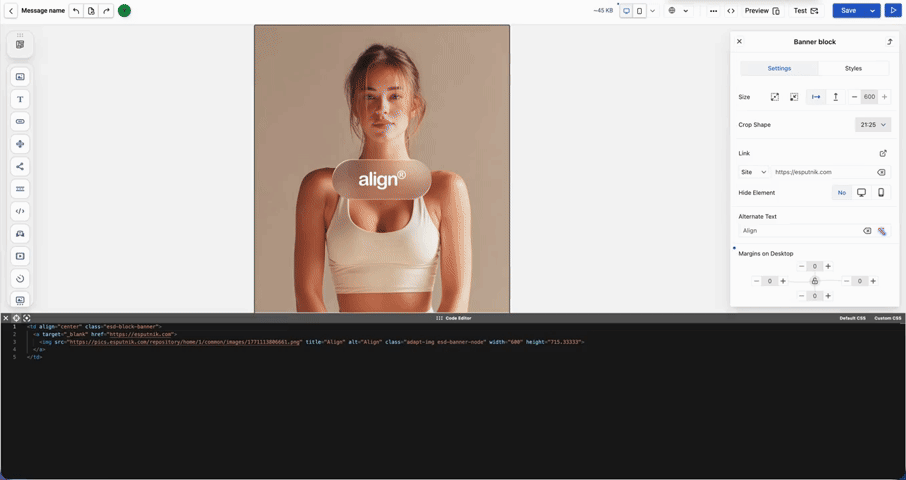Click the Social share block icon
Image resolution: width=906 pixels, height=480 pixels.
[x=20, y=166]
